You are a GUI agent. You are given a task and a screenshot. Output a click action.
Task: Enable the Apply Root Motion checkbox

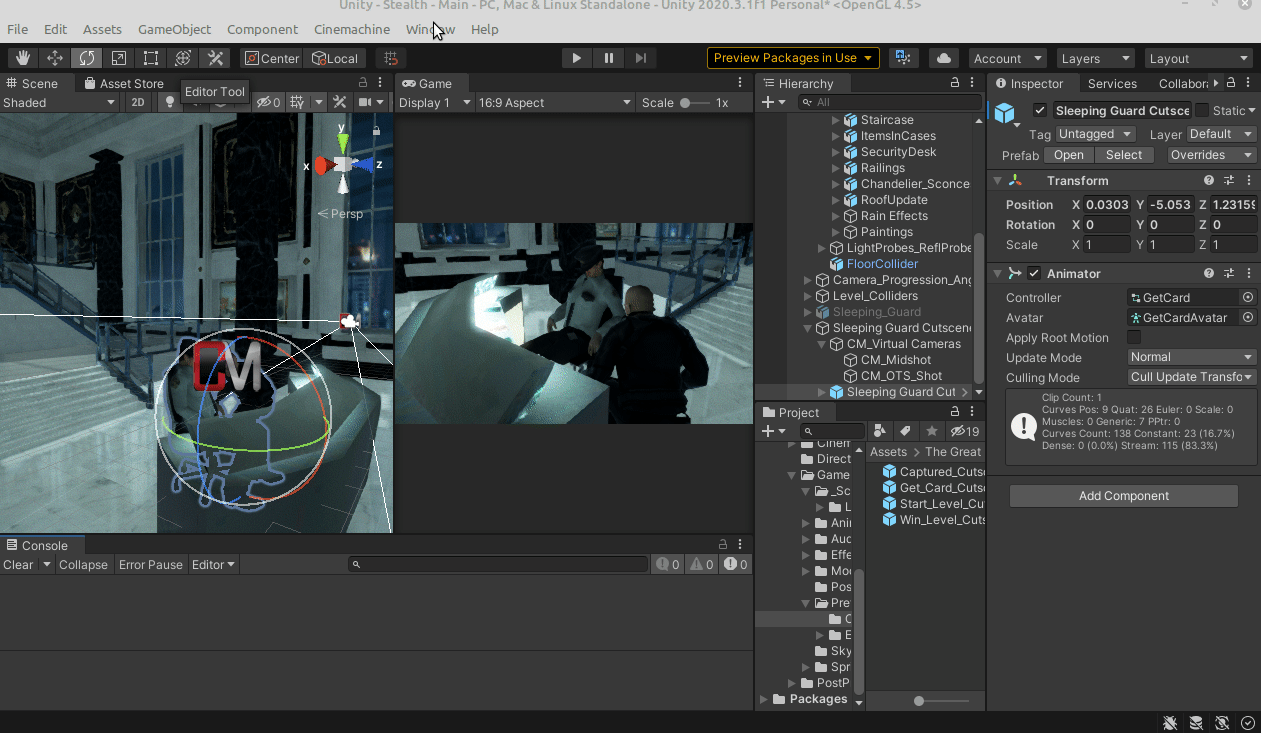click(x=1134, y=338)
